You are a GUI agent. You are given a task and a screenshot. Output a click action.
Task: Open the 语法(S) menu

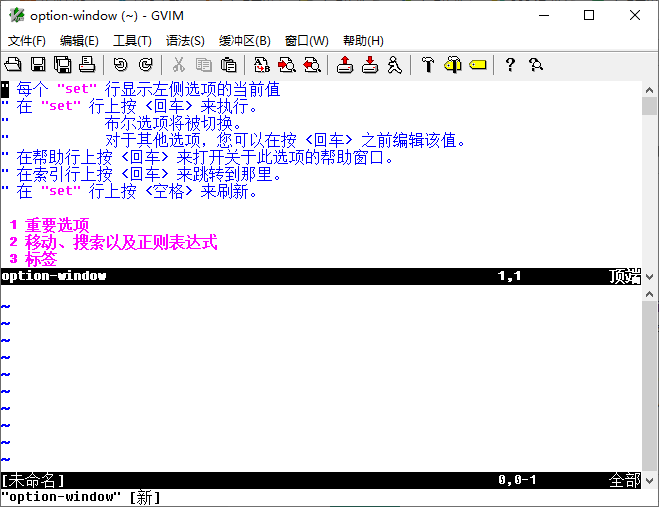[x=185, y=41]
